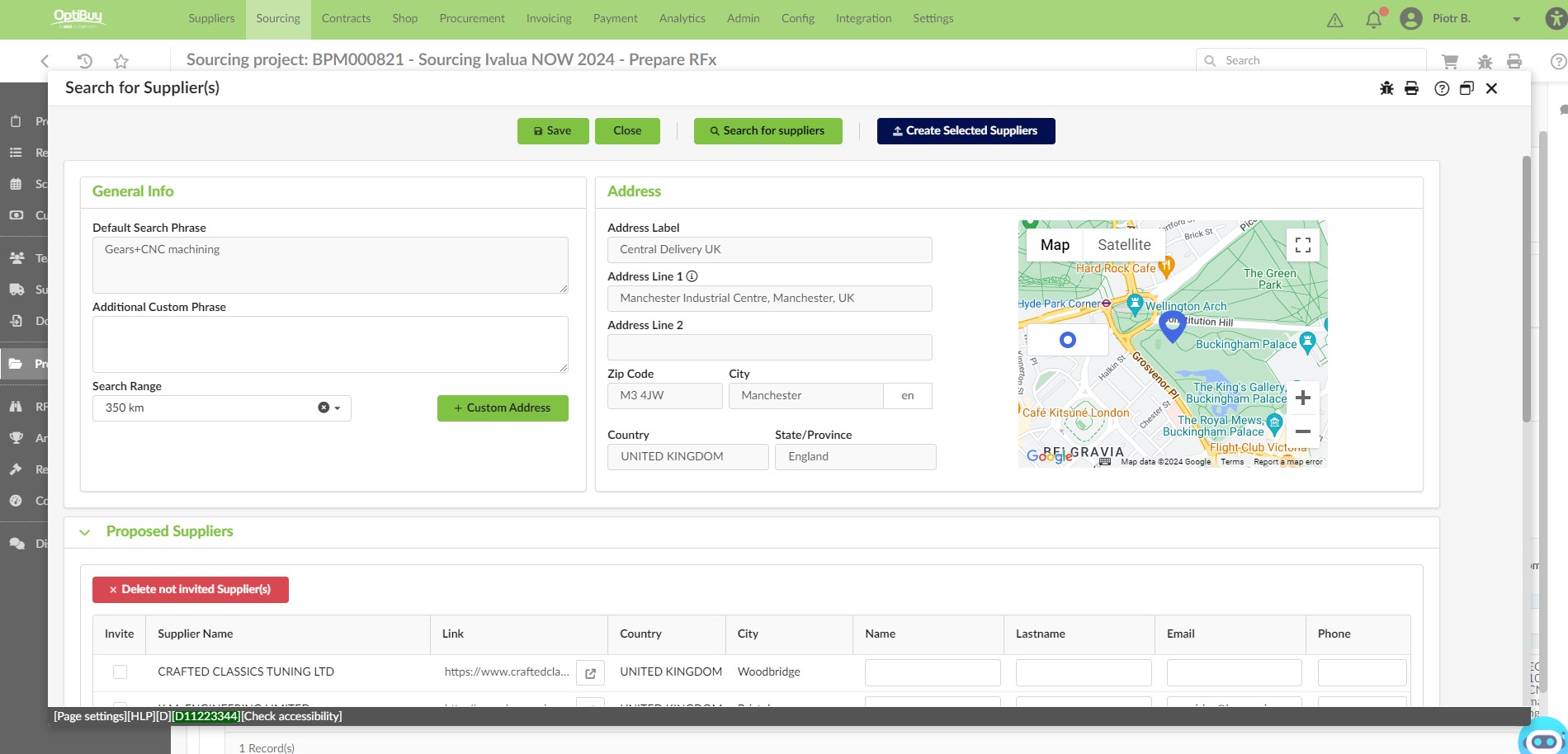Collapse the Proposed Suppliers section

coord(84,532)
